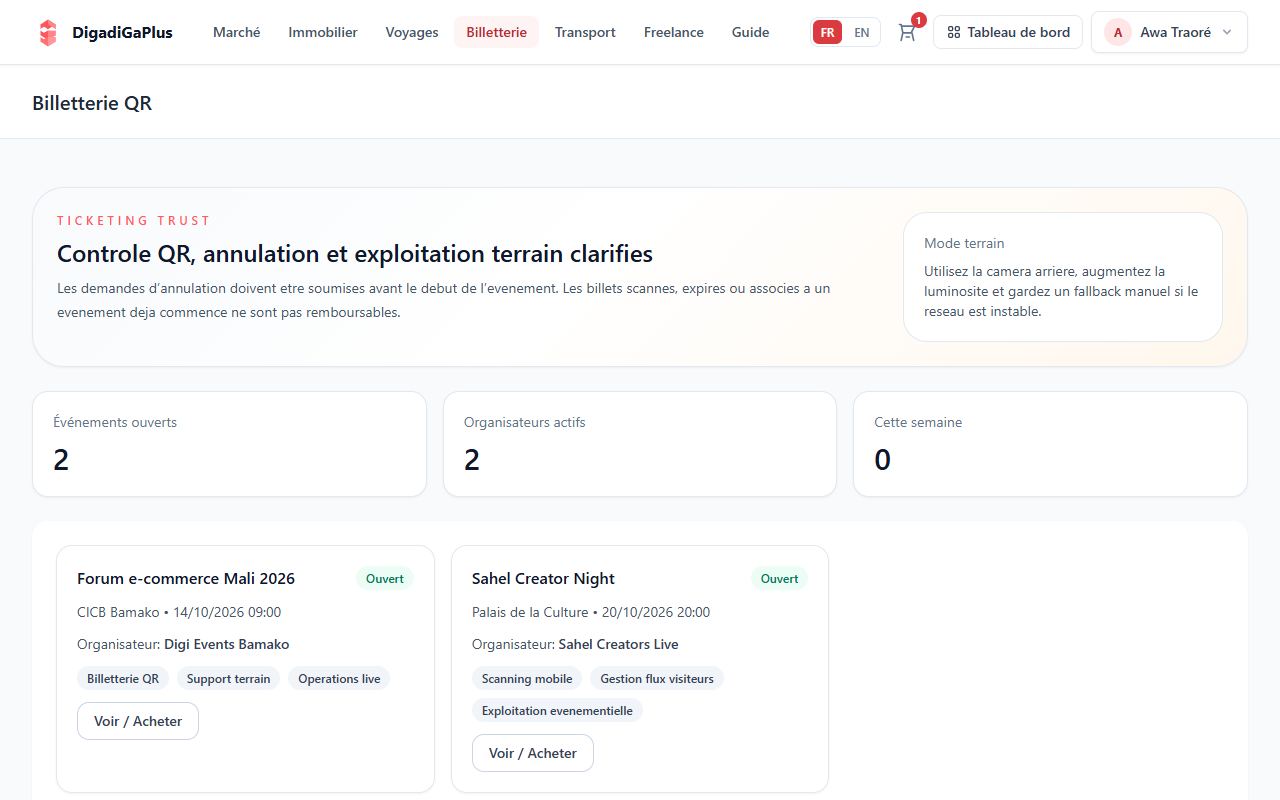
Task: Click Ouvert status on Forum e-commerce card
Action: (385, 578)
